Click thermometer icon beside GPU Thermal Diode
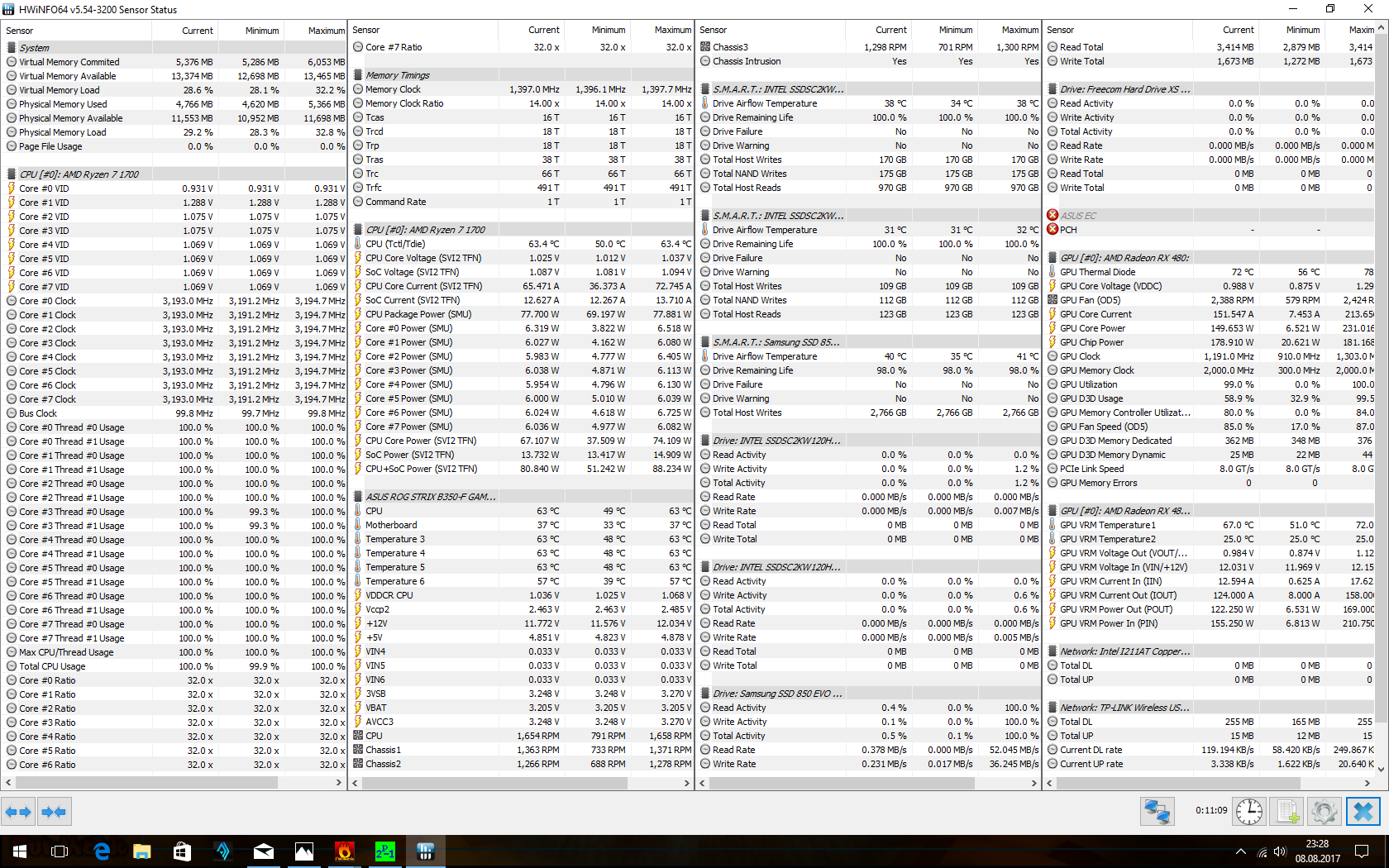1389x868 pixels. (x=1052, y=272)
